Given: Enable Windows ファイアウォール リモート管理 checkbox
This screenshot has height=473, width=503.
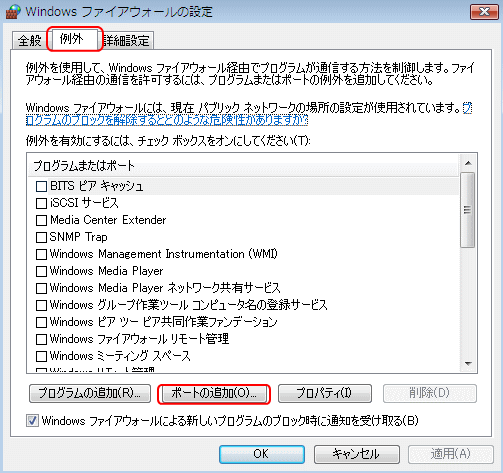Looking at the screenshot, I should 41,339.
